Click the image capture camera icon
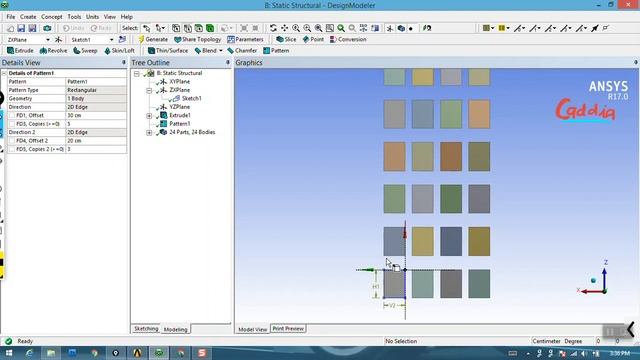 coord(47,28)
